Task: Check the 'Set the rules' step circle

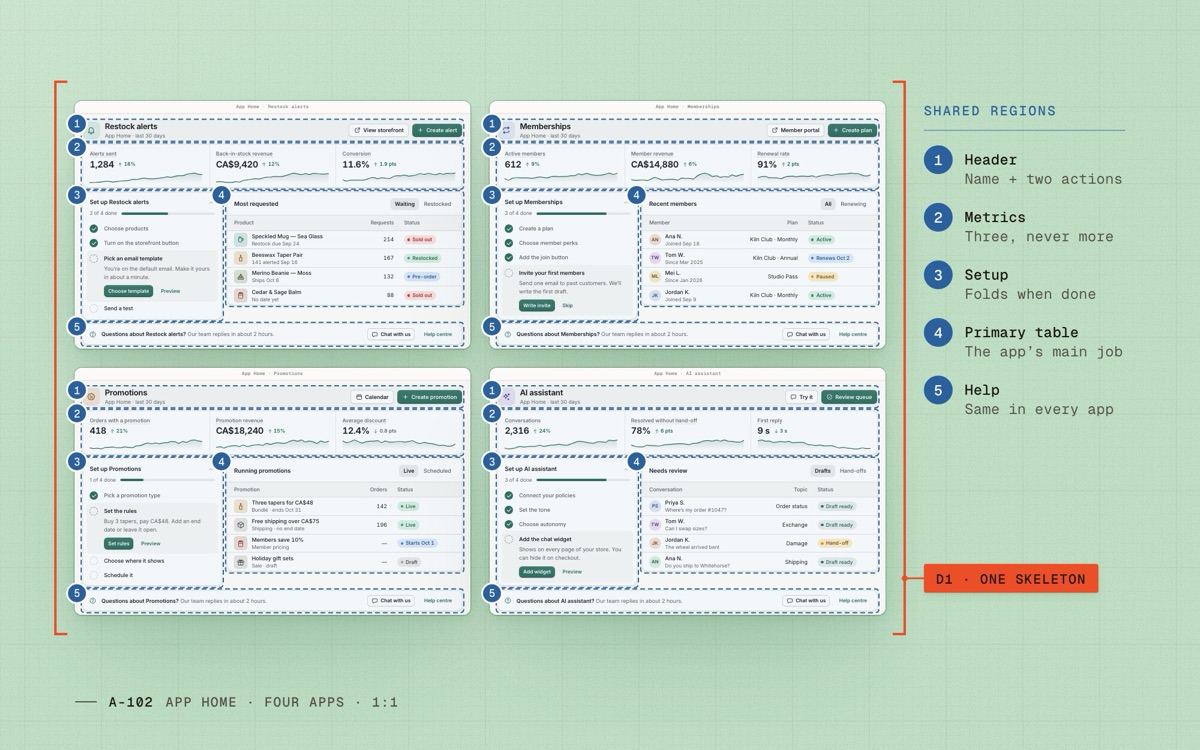Action: click(x=94, y=511)
